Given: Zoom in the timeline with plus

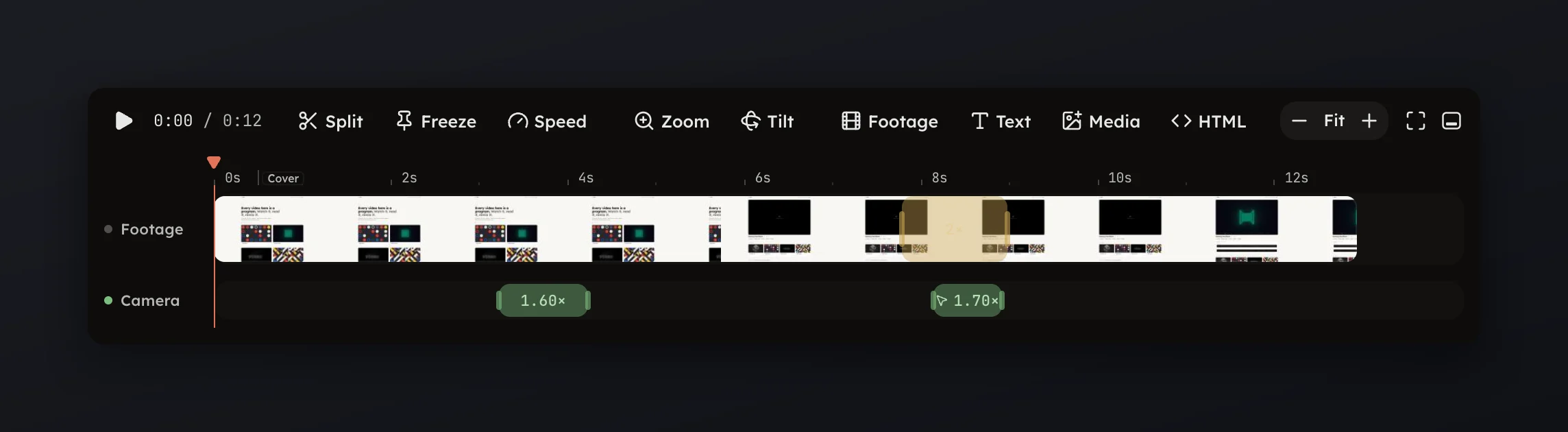Looking at the screenshot, I should pos(1369,121).
